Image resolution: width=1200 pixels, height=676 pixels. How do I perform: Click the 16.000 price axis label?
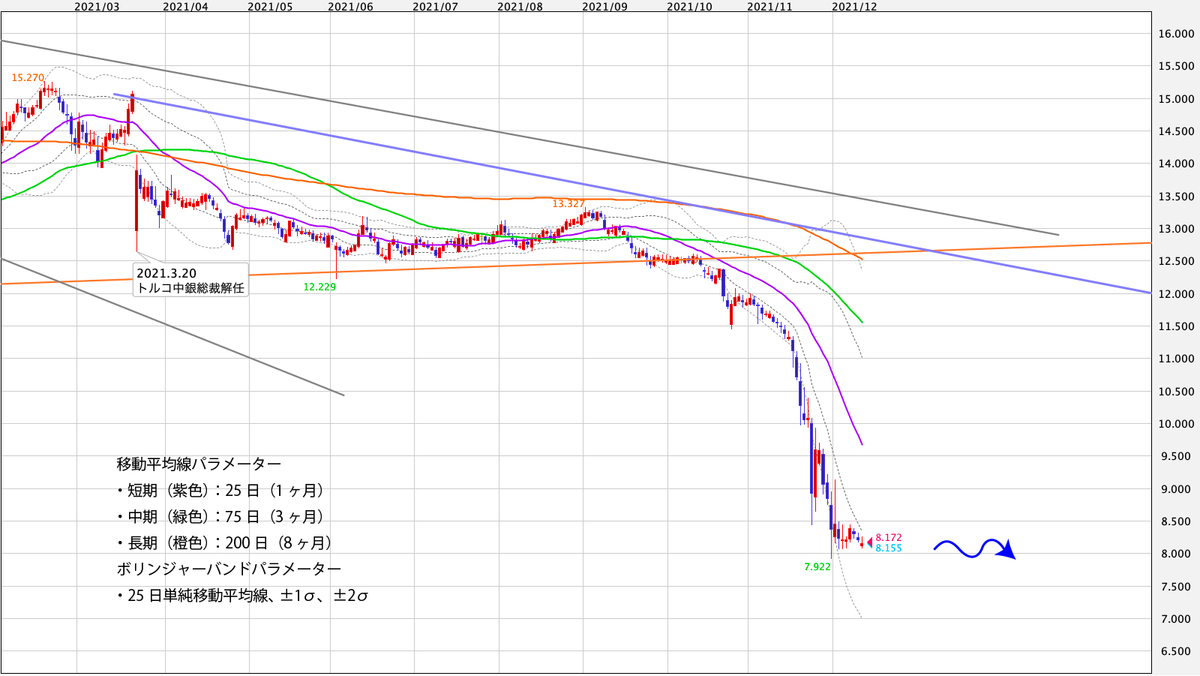tap(1176, 34)
